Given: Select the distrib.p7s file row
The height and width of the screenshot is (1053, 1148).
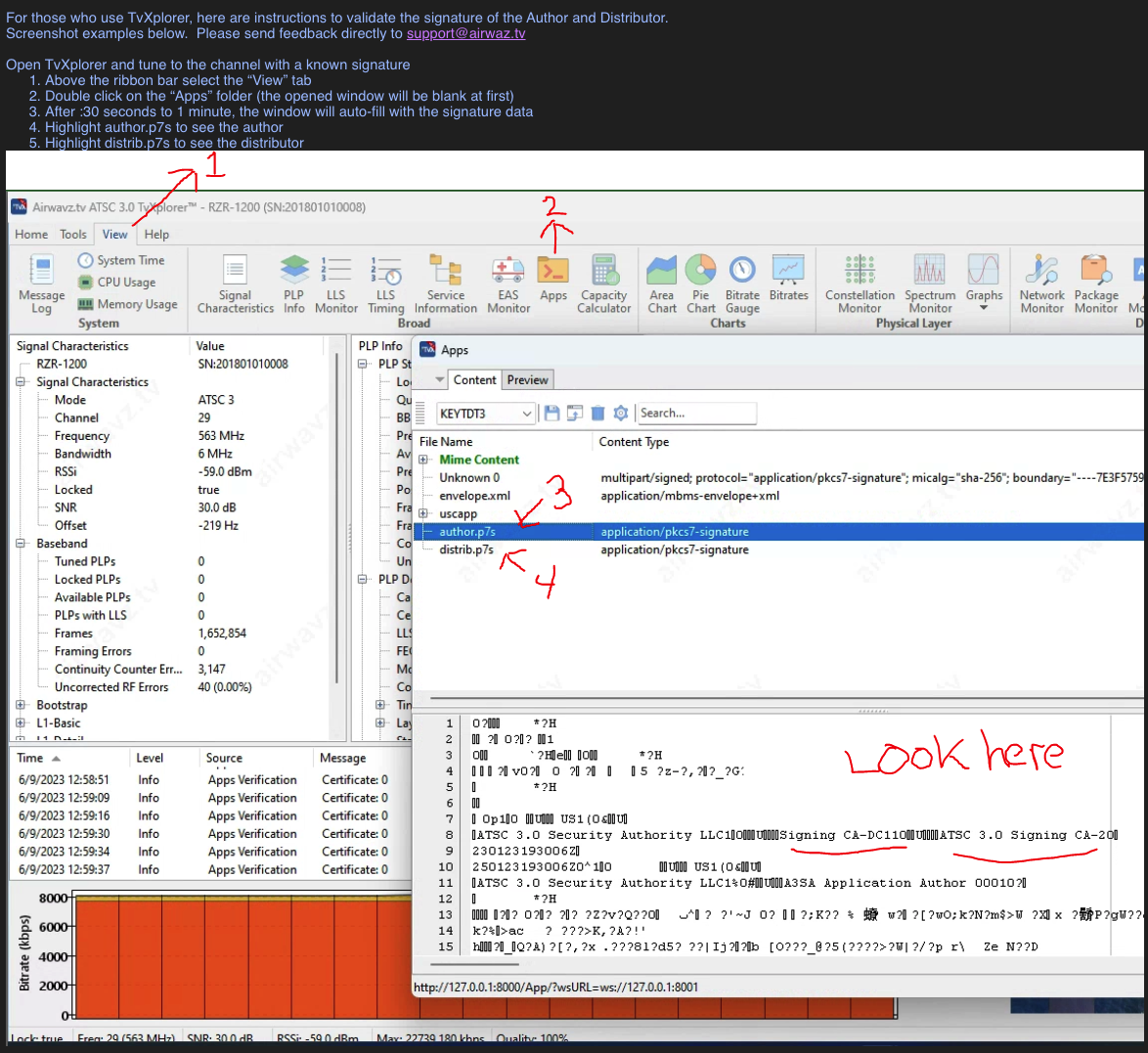Looking at the screenshot, I should tap(778, 549).
